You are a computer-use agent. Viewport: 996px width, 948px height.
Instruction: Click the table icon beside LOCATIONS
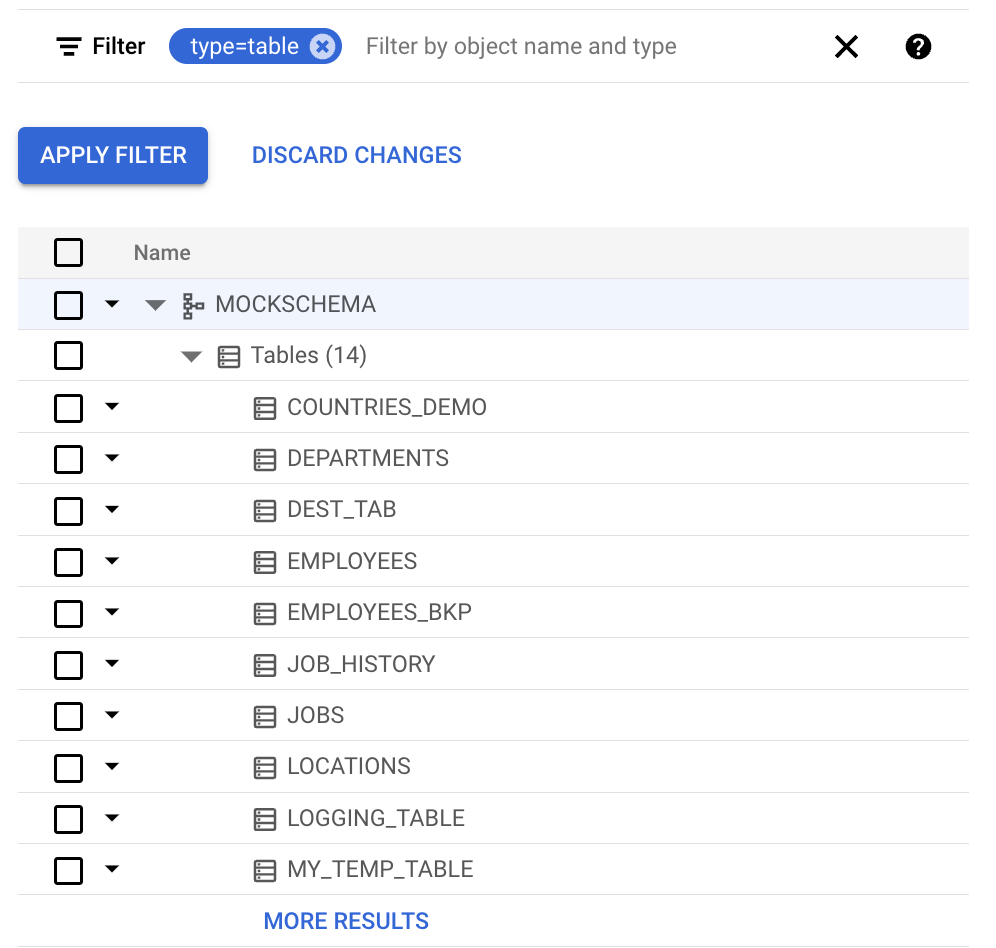click(264, 766)
